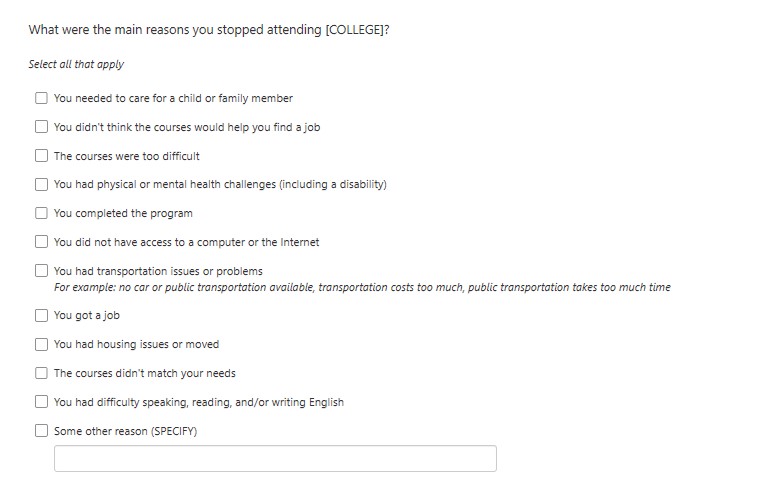Click 'Some other reason (SPECIFY)' label text
This screenshot has height=482, width=775.
click(126, 431)
